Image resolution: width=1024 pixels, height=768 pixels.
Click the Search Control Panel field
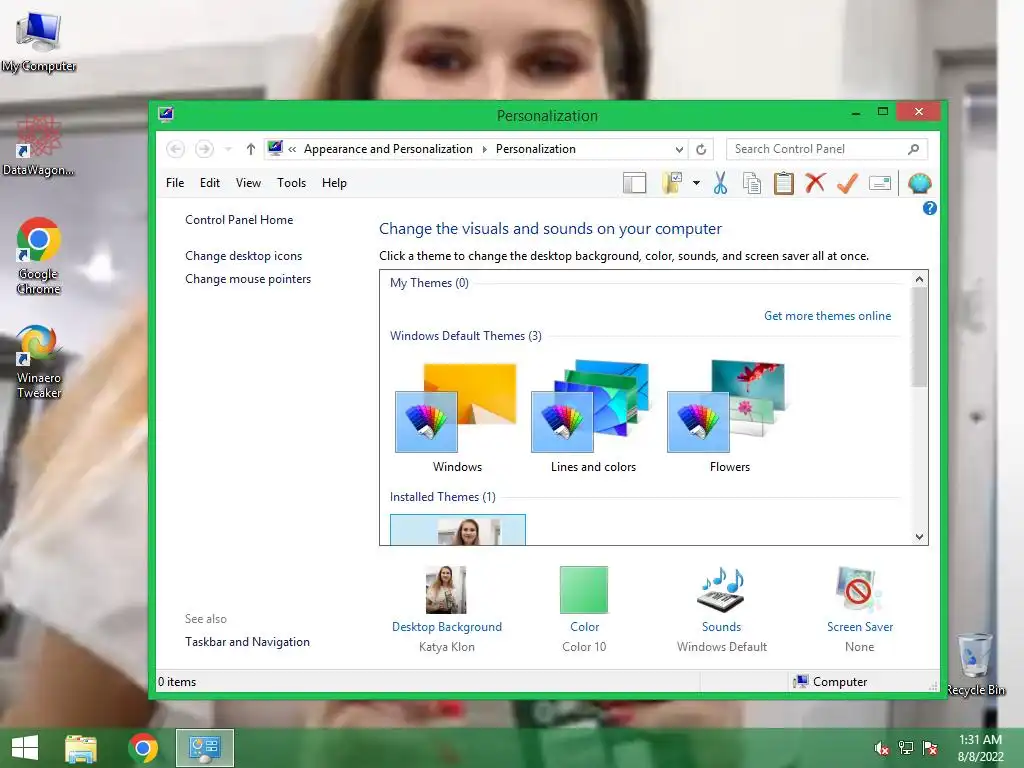pos(826,149)
